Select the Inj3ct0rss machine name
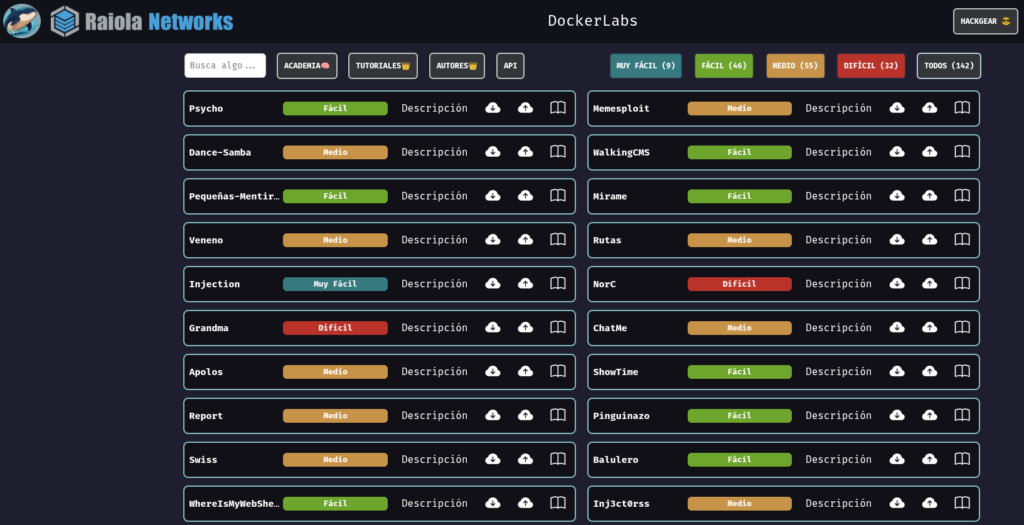Viewport: 1024px width, 525px height. 621,503
